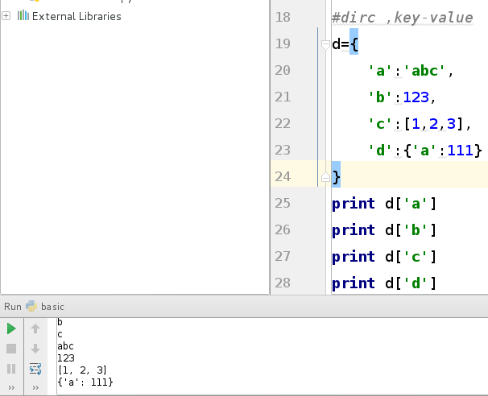Click line number 27 in the gutter

283,256
